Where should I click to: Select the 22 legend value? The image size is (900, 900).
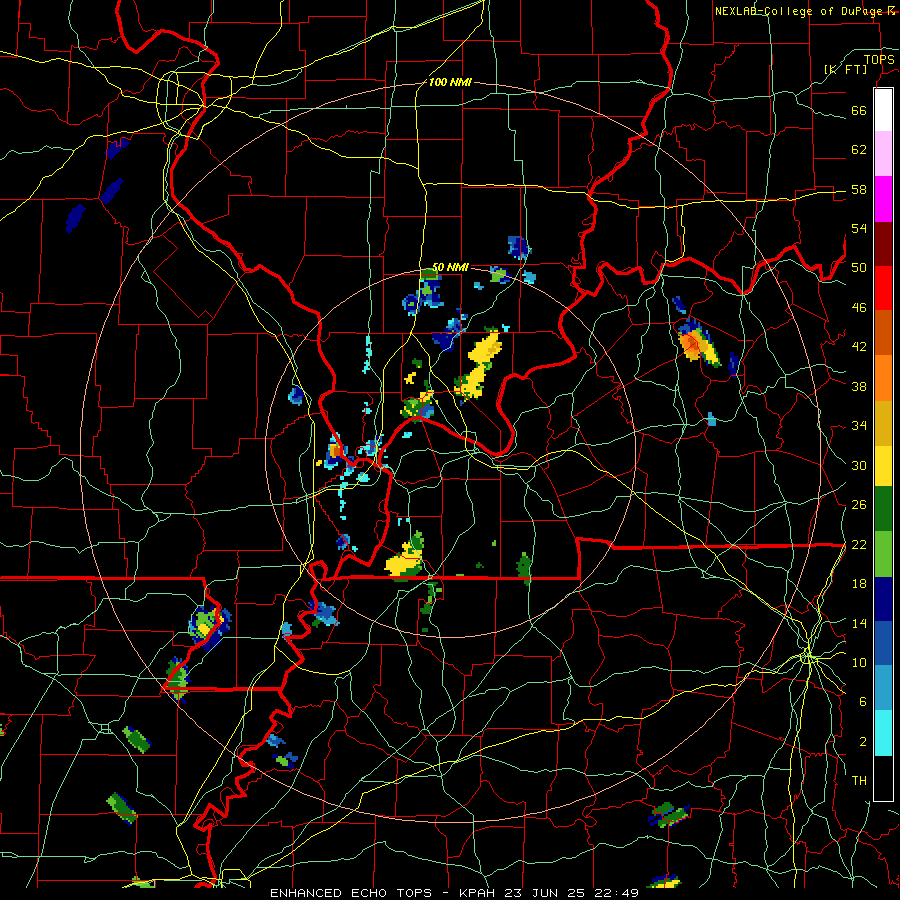pos(859,544)
